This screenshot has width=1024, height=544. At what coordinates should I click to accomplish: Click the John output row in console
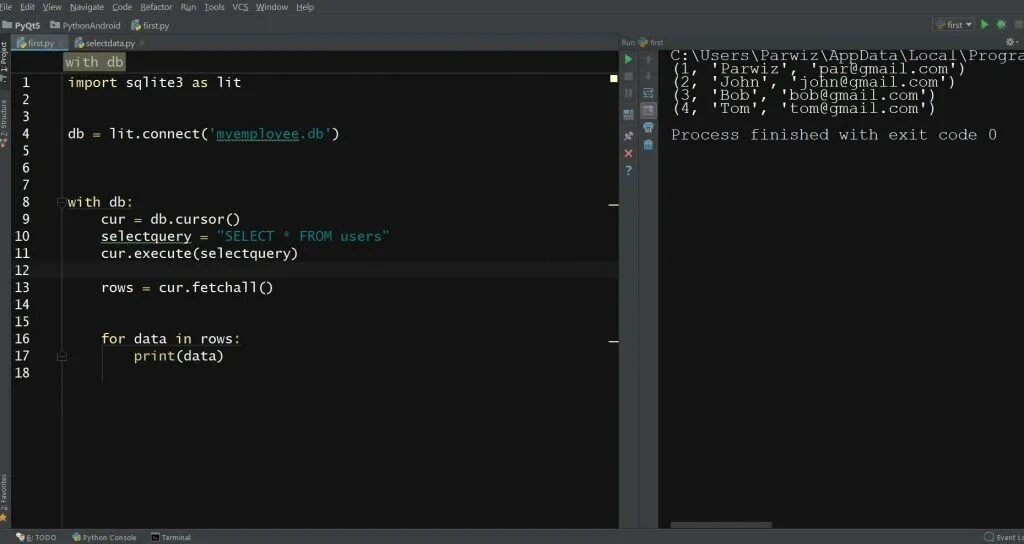(x=814, y=82)
